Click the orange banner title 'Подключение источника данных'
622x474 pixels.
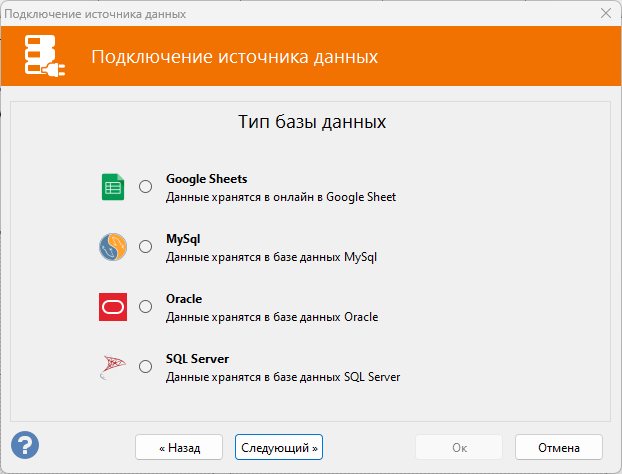(x=234, y=56)
